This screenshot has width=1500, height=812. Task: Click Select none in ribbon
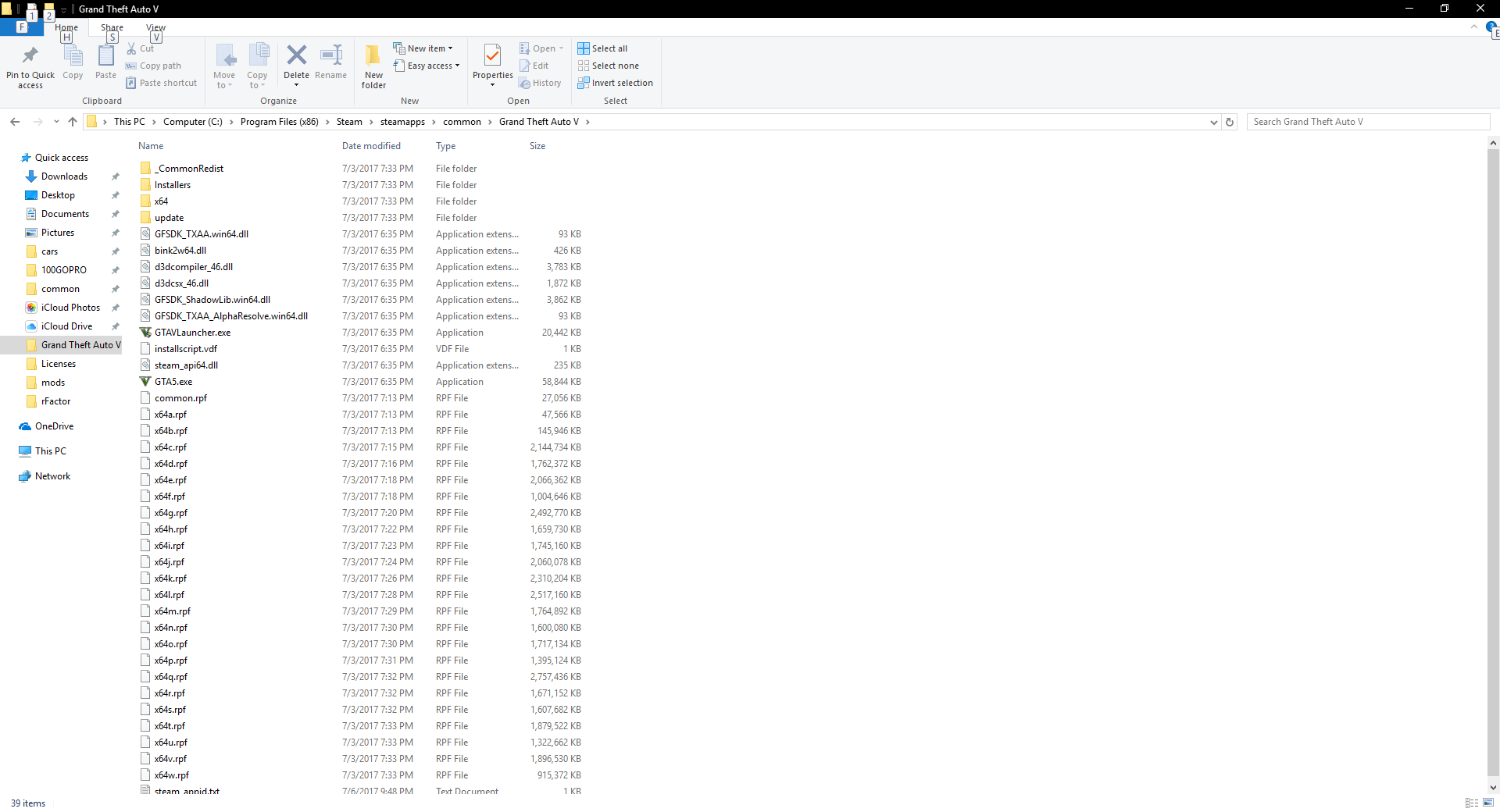point(608,66)
